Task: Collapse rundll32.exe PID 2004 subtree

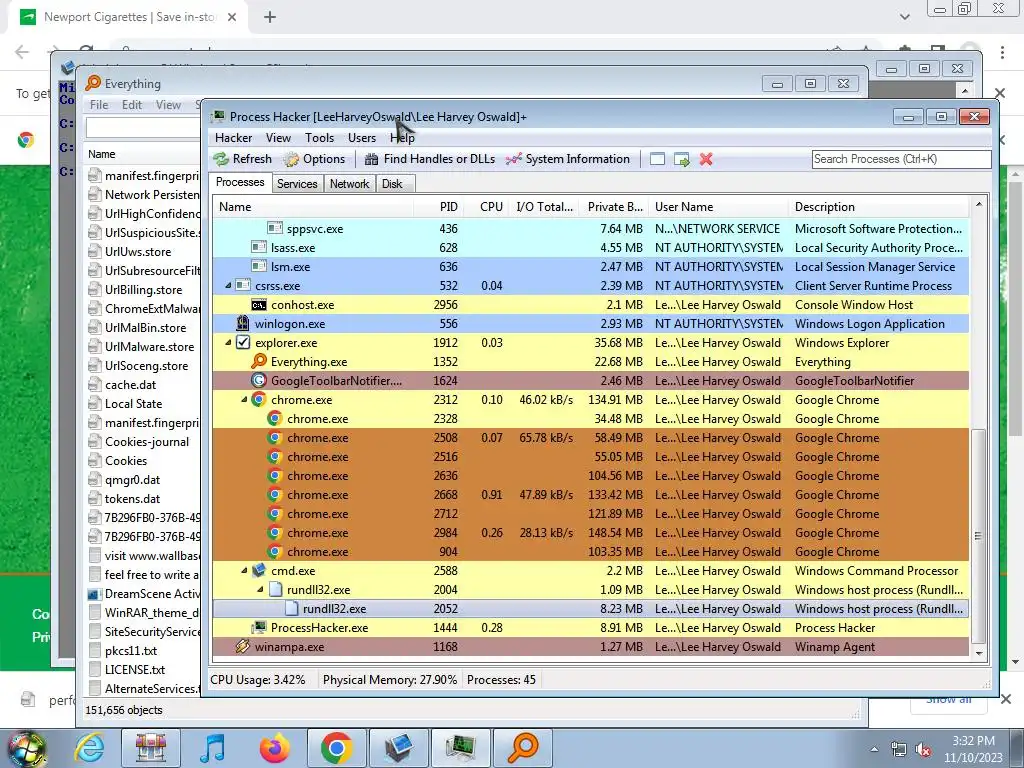Action: click(260, 589)
